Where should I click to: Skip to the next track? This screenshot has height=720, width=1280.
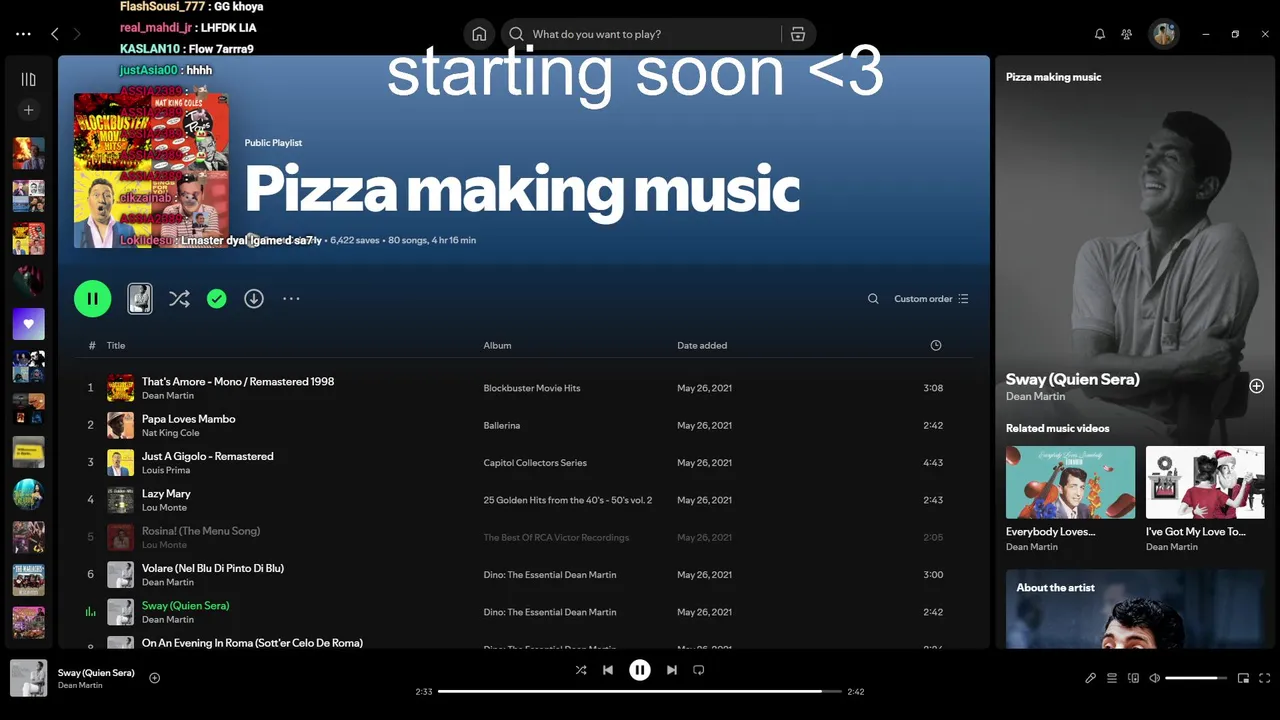[672, 670]
